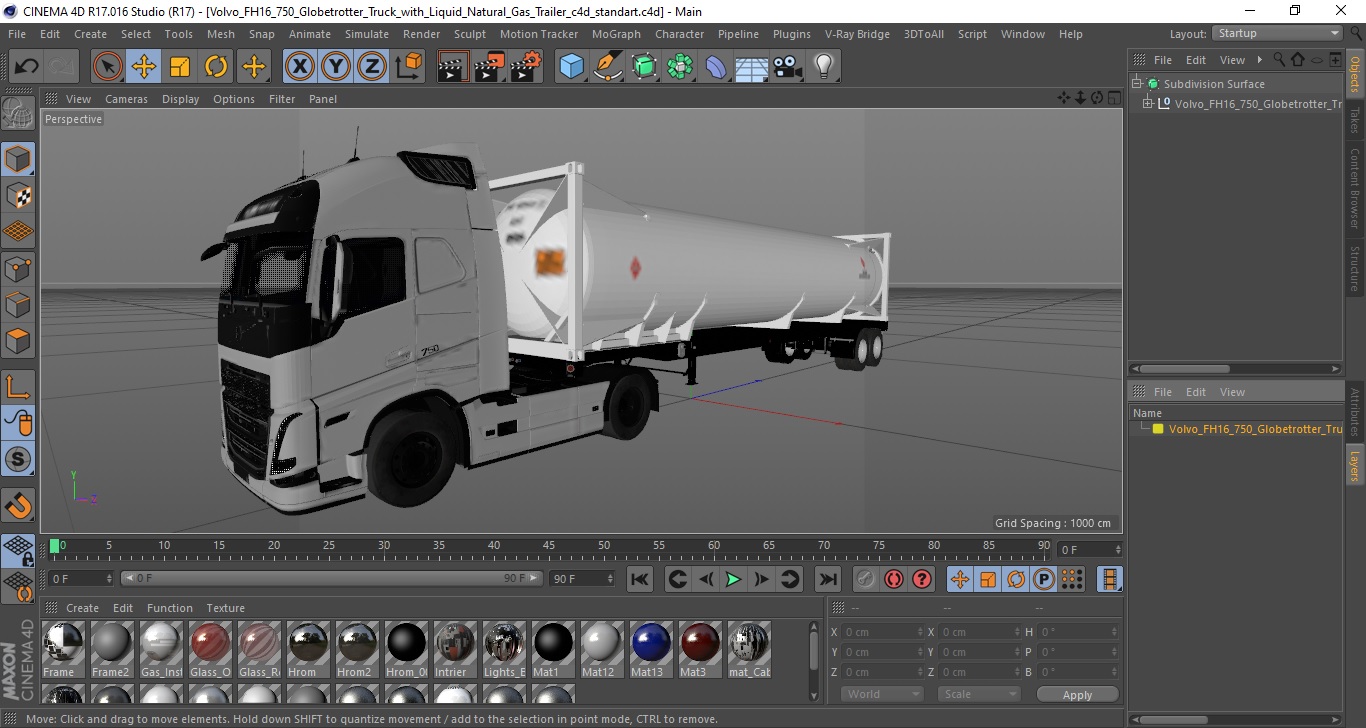Switch to the Content Browser side tab

1355,188
